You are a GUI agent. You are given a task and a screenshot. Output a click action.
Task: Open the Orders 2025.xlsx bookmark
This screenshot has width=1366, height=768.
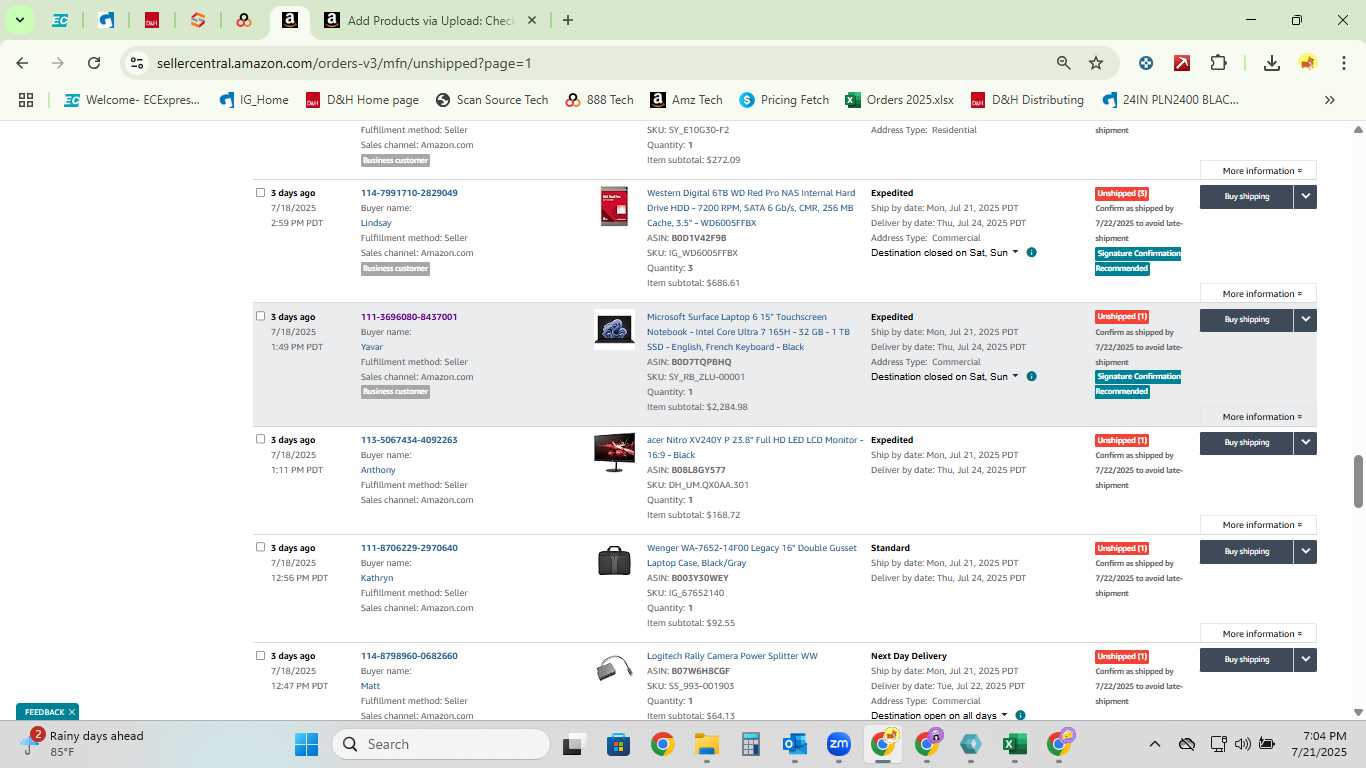[899, 100]
